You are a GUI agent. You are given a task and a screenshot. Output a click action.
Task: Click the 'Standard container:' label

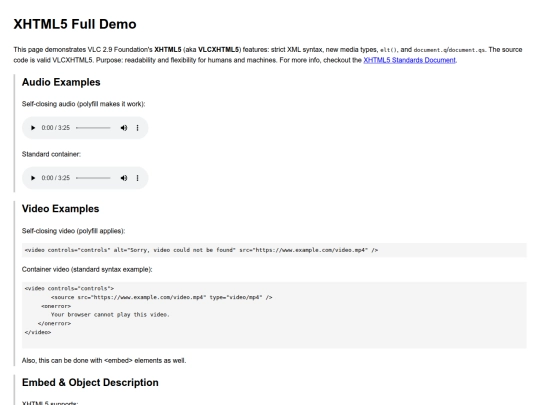coord(51,154)
